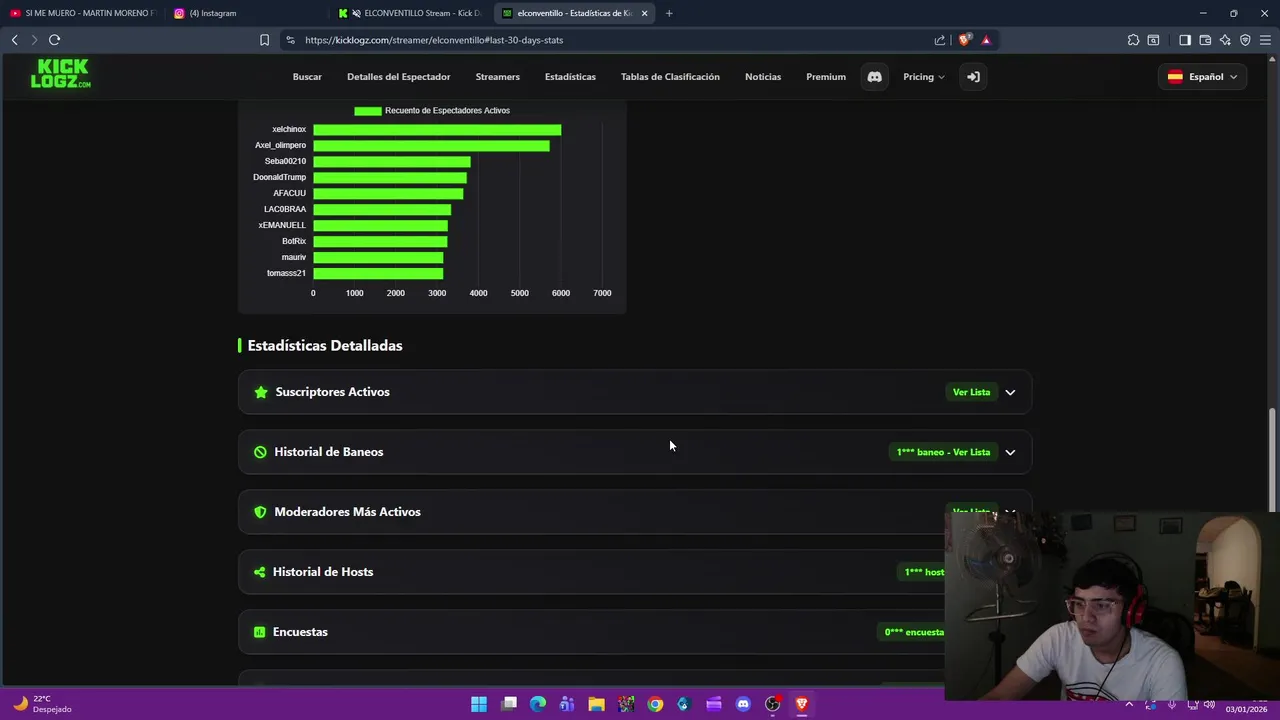Open browser hamburger menu
Image resolution: width=1280 pixels, height=720 pixels.
(1265, 40)
